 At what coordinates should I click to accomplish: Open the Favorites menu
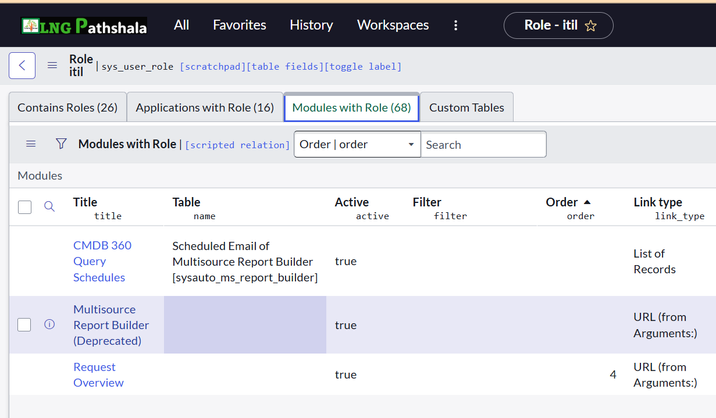pos(239,25)
